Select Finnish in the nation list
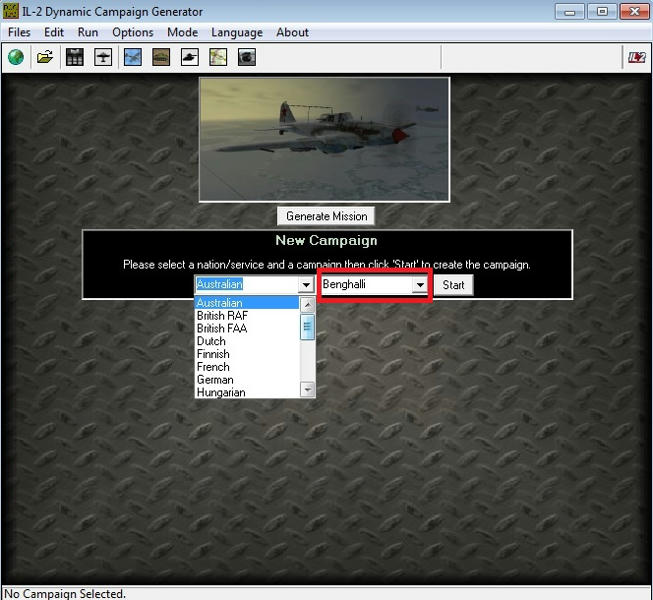Screen dimensions: 653x600 (x=247, y=354)
